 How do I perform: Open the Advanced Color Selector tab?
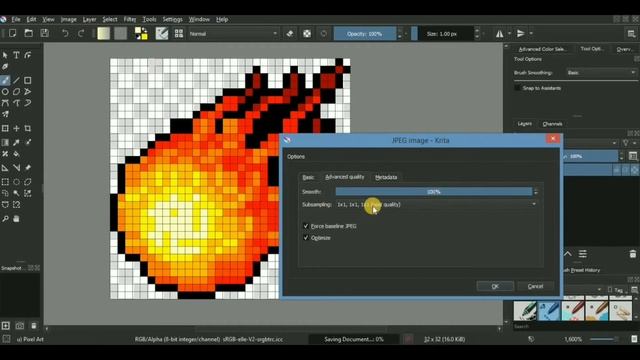(x=542, y=49)
